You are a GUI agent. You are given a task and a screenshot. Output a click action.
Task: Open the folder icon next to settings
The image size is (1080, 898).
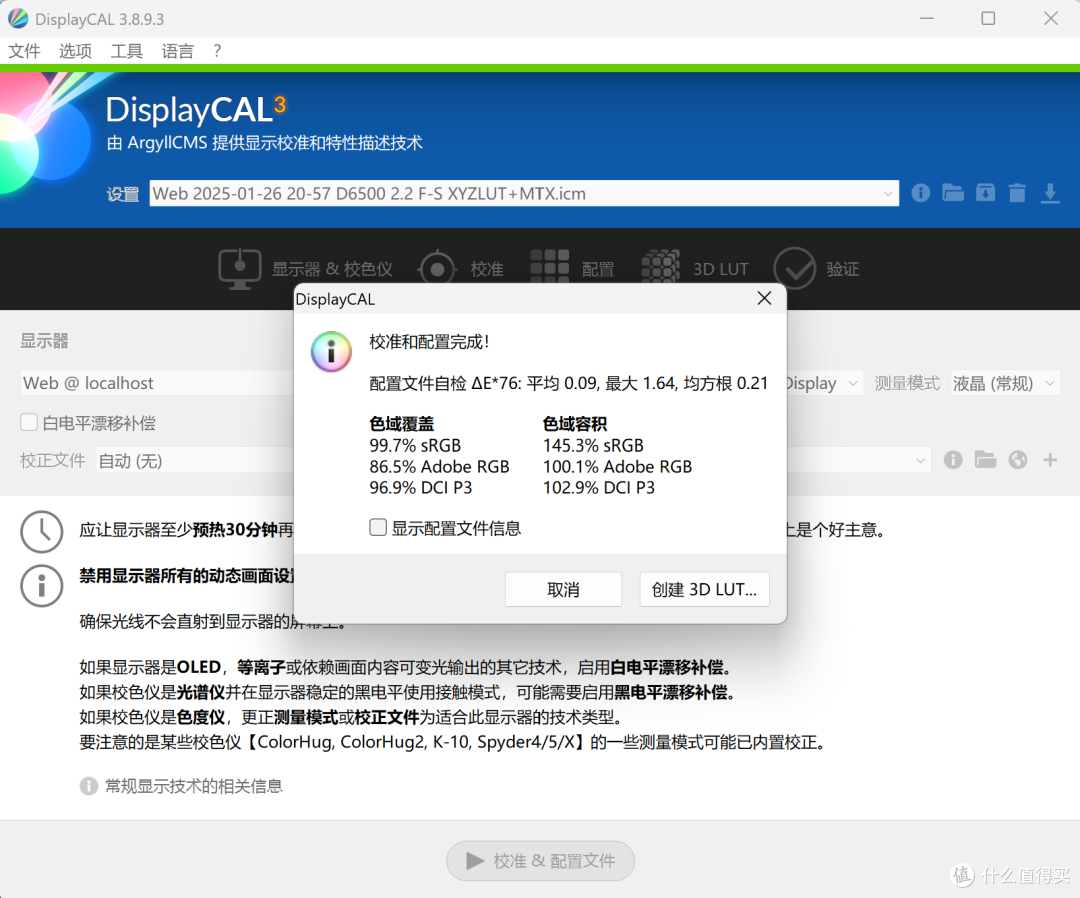coord(953,193)
